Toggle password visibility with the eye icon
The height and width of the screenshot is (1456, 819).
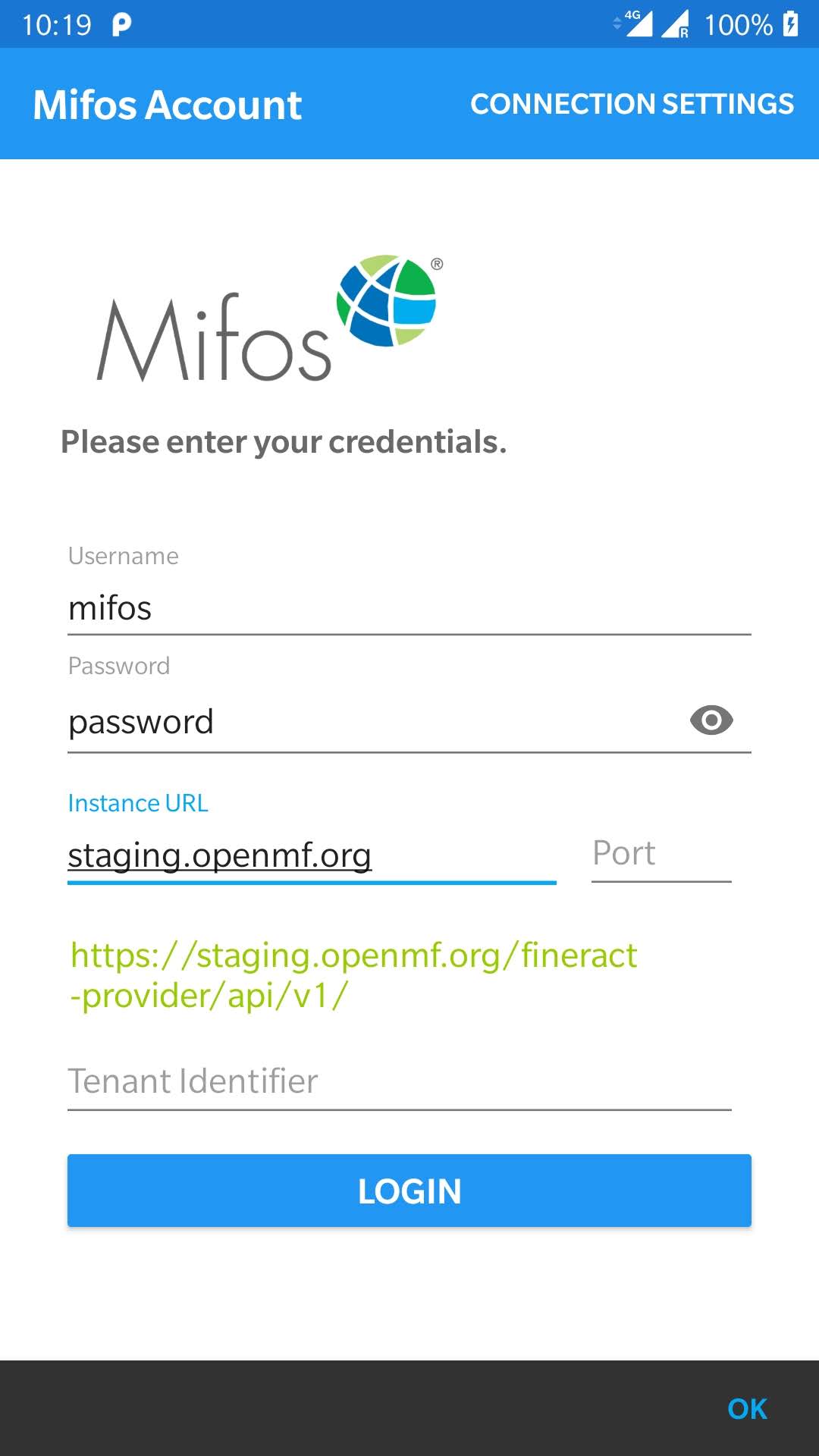[711, 720]
